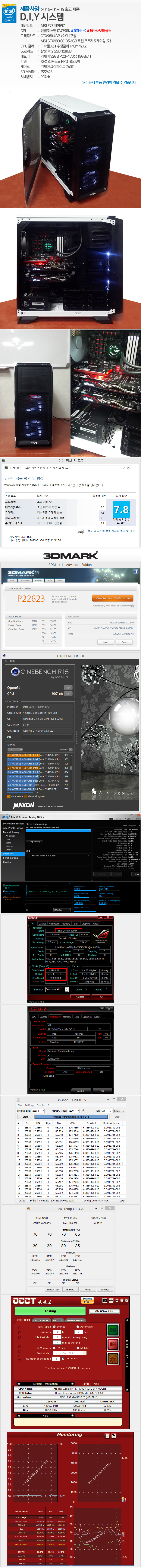
Task: Click the red OFF button in OCCT
Action: point(113,1344)
